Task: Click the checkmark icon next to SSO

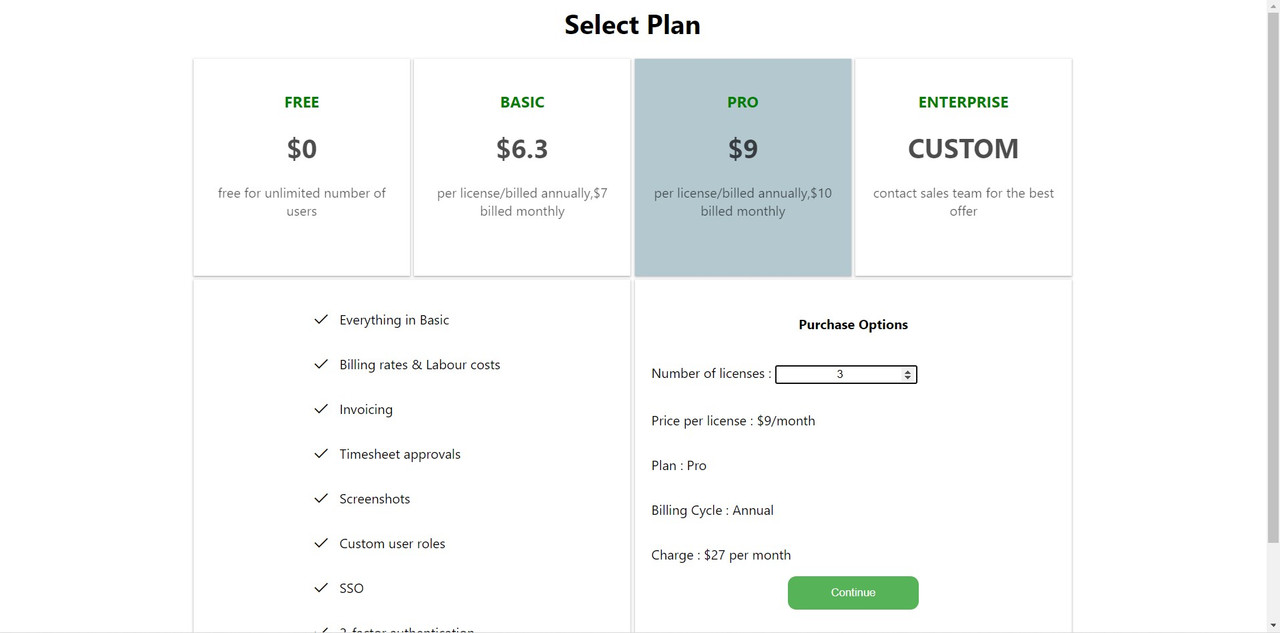Action: coord(321,588)
